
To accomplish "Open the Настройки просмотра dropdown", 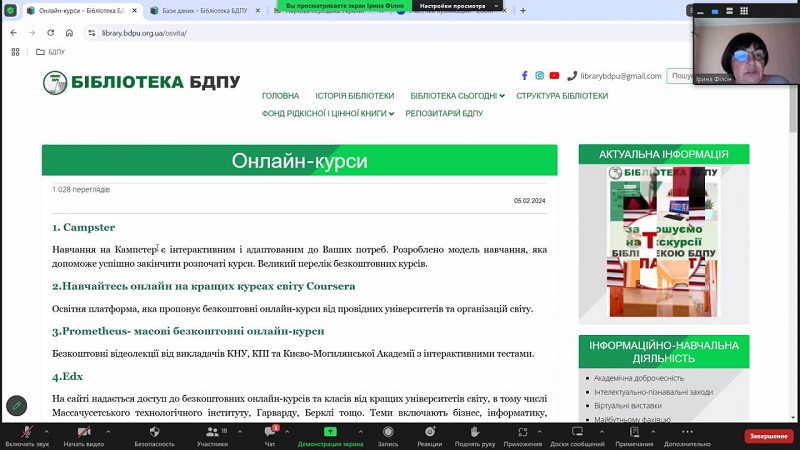I will [458, 6].
